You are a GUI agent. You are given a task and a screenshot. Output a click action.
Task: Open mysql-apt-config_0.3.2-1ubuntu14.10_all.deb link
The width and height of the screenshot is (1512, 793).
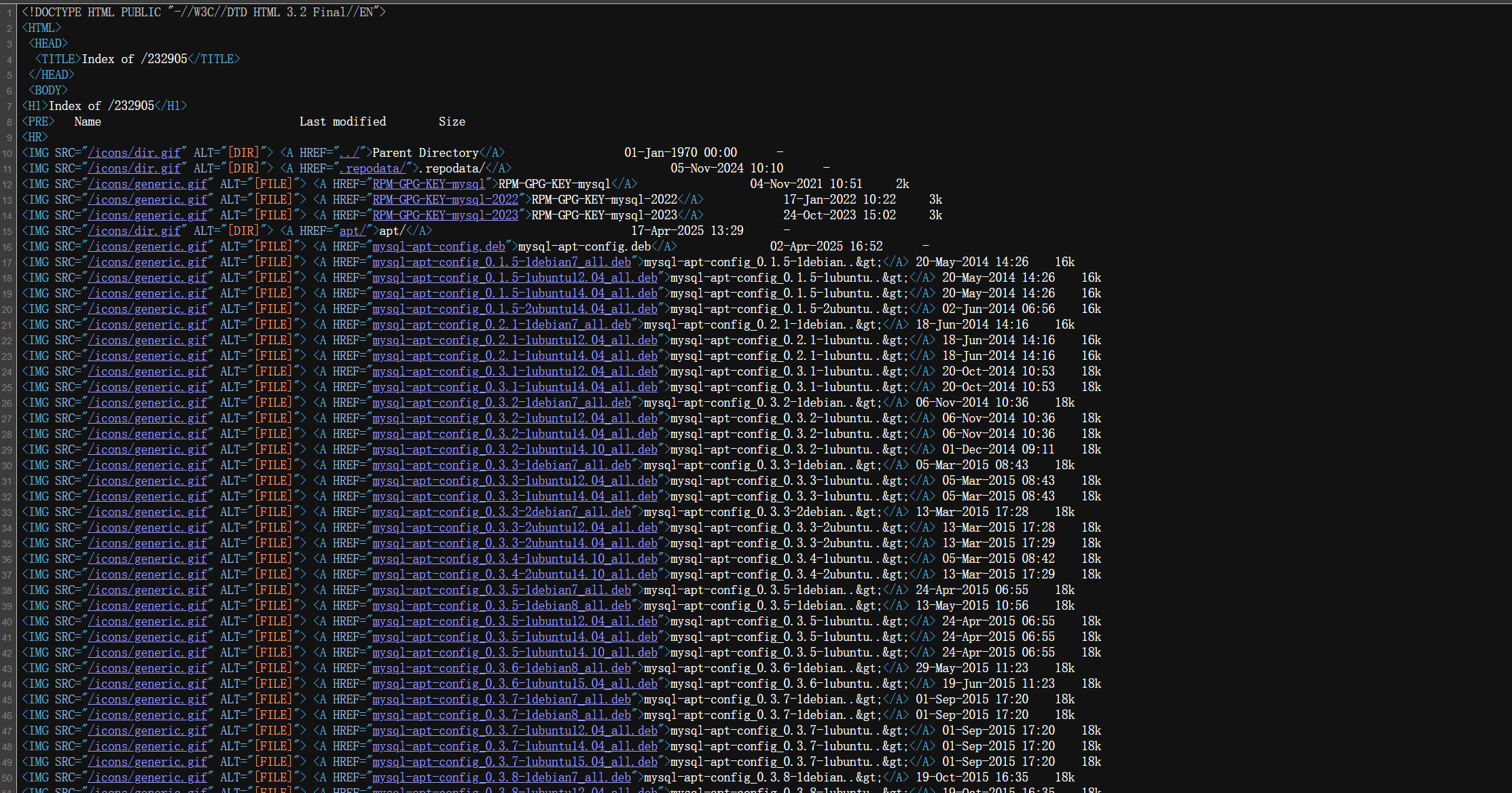pos(515,449)
